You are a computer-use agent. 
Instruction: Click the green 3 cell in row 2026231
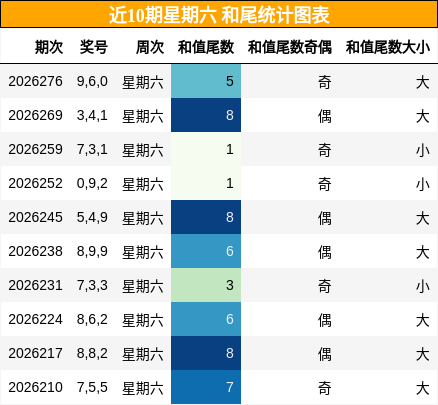tap(206, 285)
